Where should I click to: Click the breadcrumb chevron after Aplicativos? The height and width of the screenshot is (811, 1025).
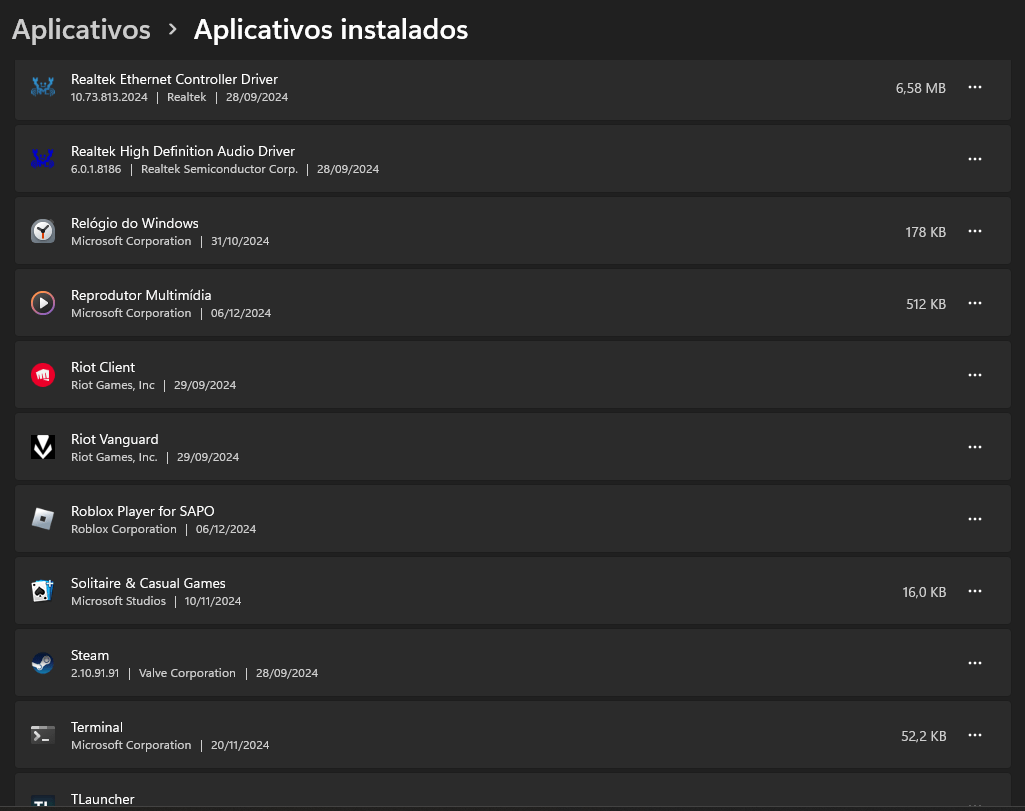tap(173, 29)
